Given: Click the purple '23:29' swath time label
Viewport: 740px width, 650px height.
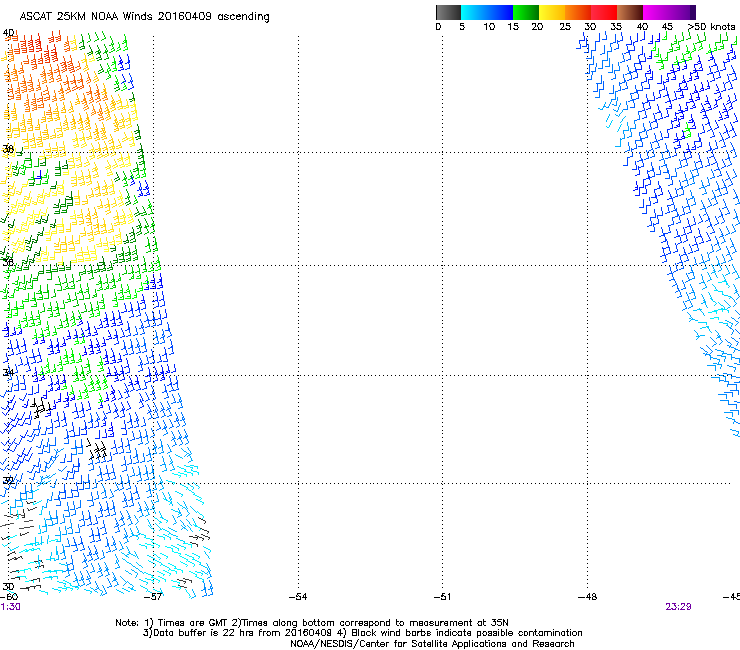Looking at the screenshot, I should 678,607.
